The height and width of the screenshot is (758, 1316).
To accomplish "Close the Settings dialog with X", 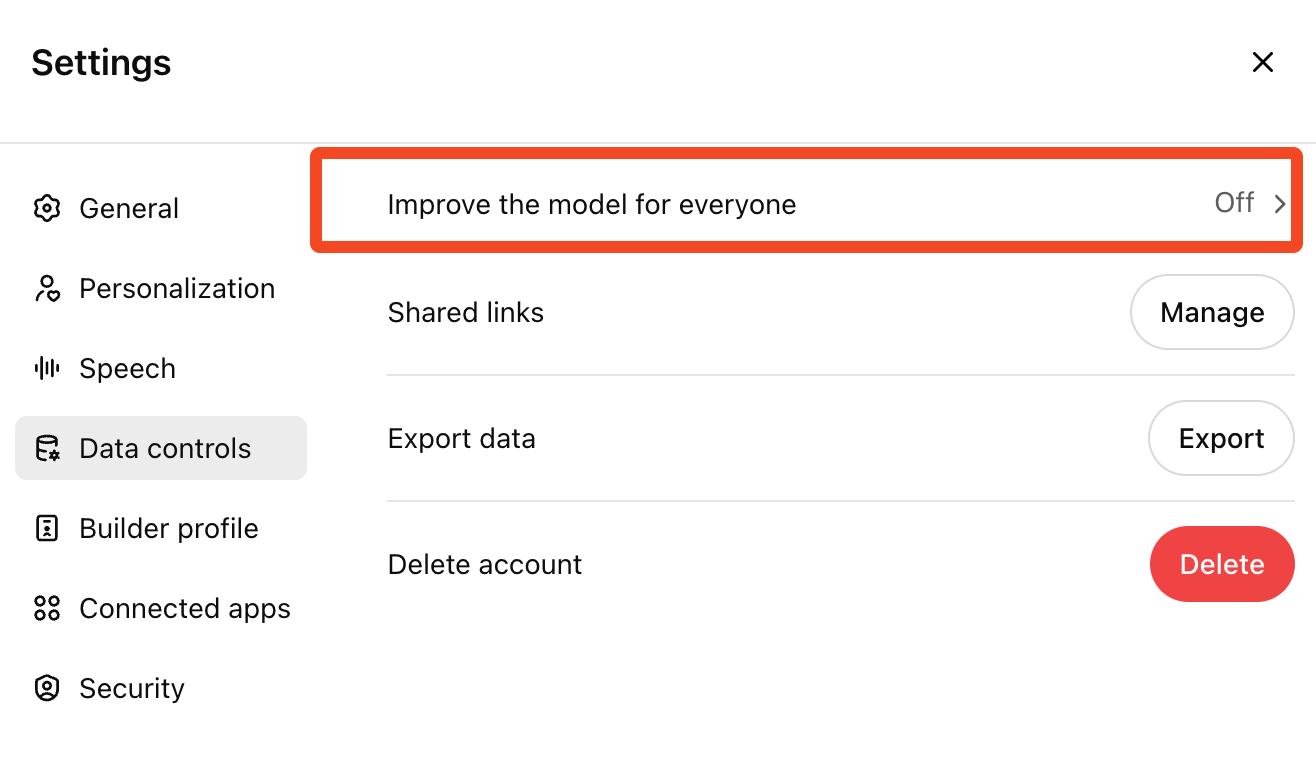I will [x=1263, y=62].
